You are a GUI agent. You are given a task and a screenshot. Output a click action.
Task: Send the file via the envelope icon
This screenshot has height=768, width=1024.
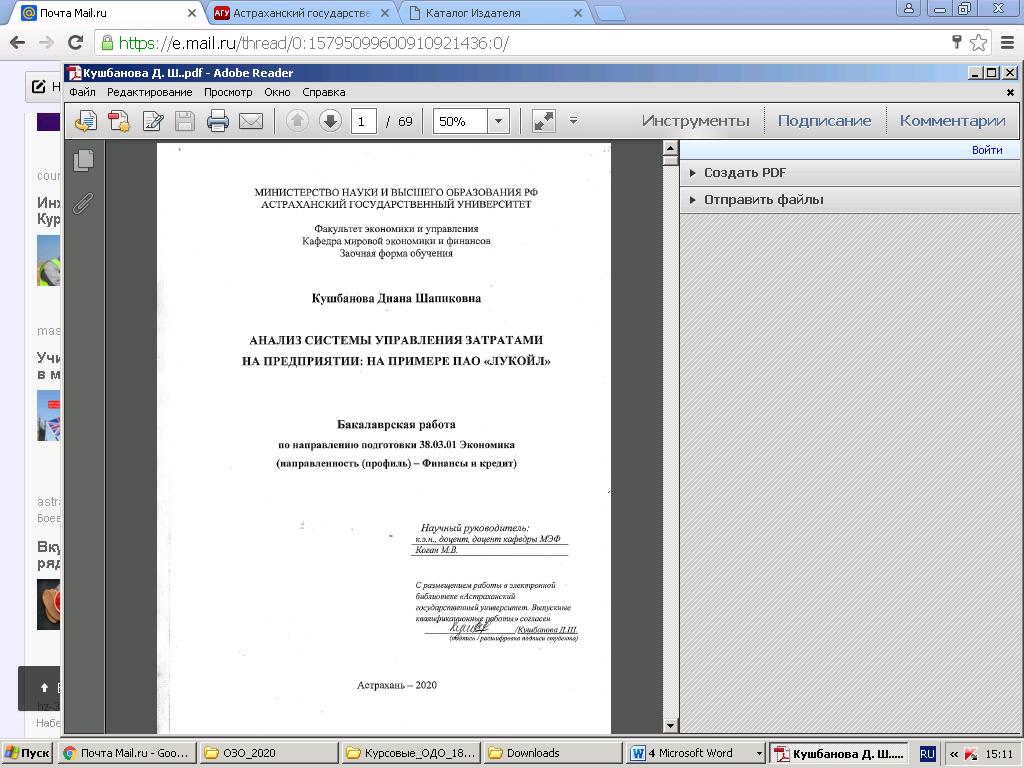[251, 121]
